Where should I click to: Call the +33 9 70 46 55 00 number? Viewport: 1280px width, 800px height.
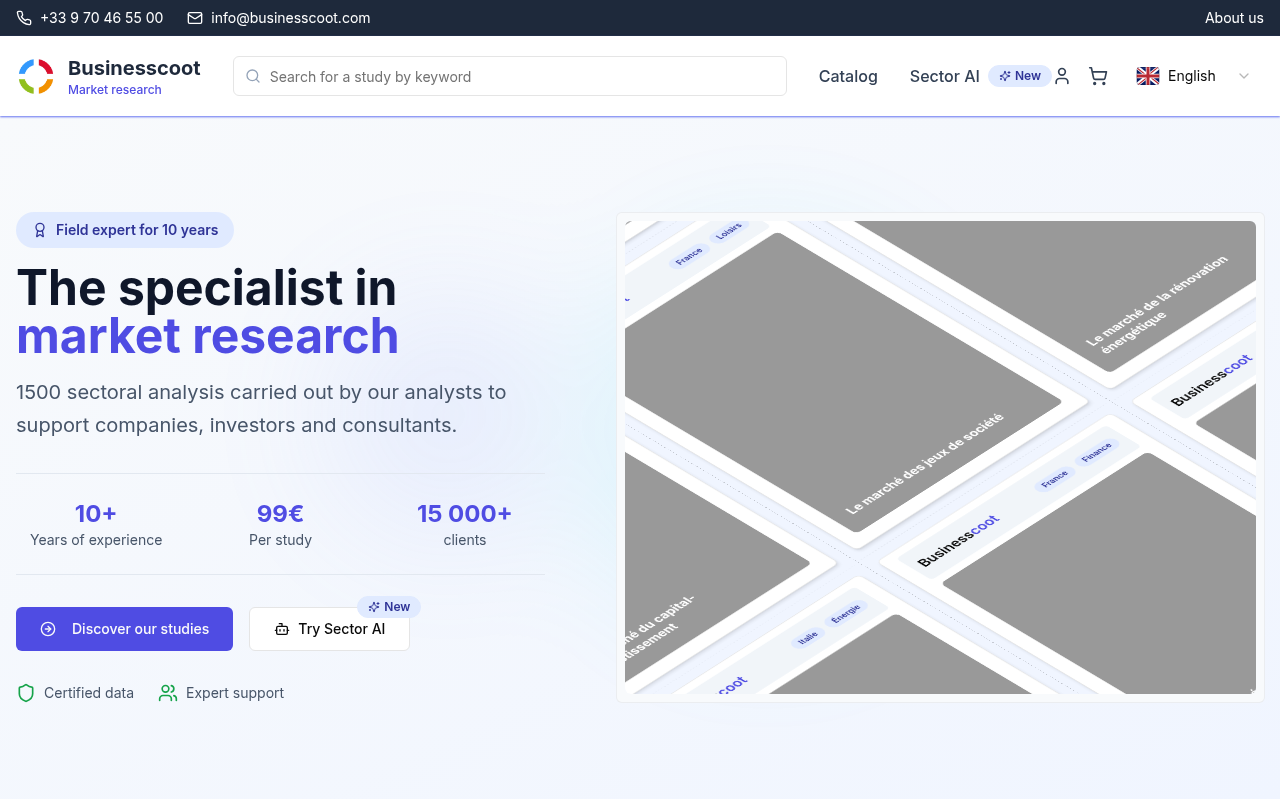click(x=102, y=18)
